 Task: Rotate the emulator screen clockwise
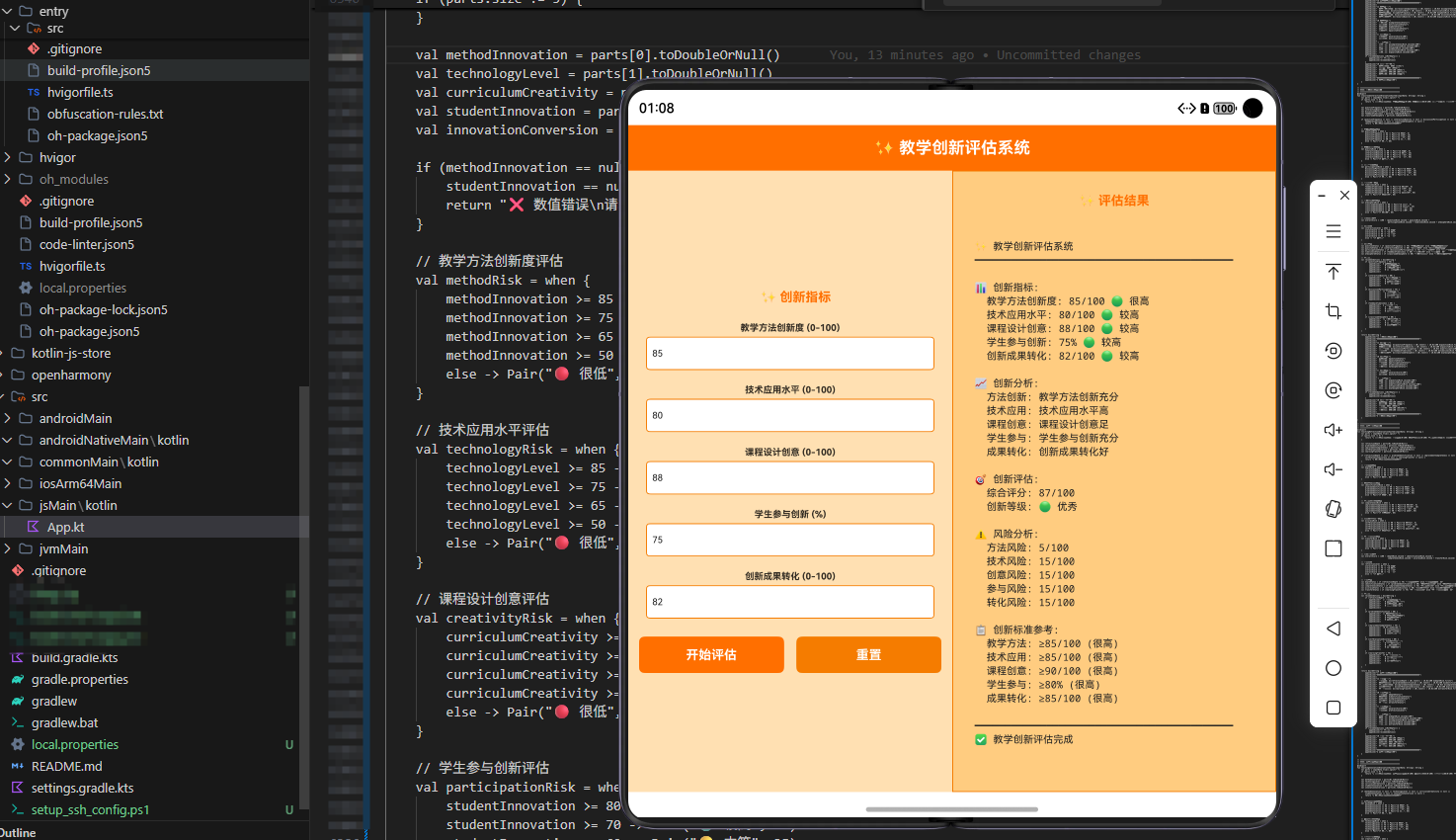coord(1333,390)
